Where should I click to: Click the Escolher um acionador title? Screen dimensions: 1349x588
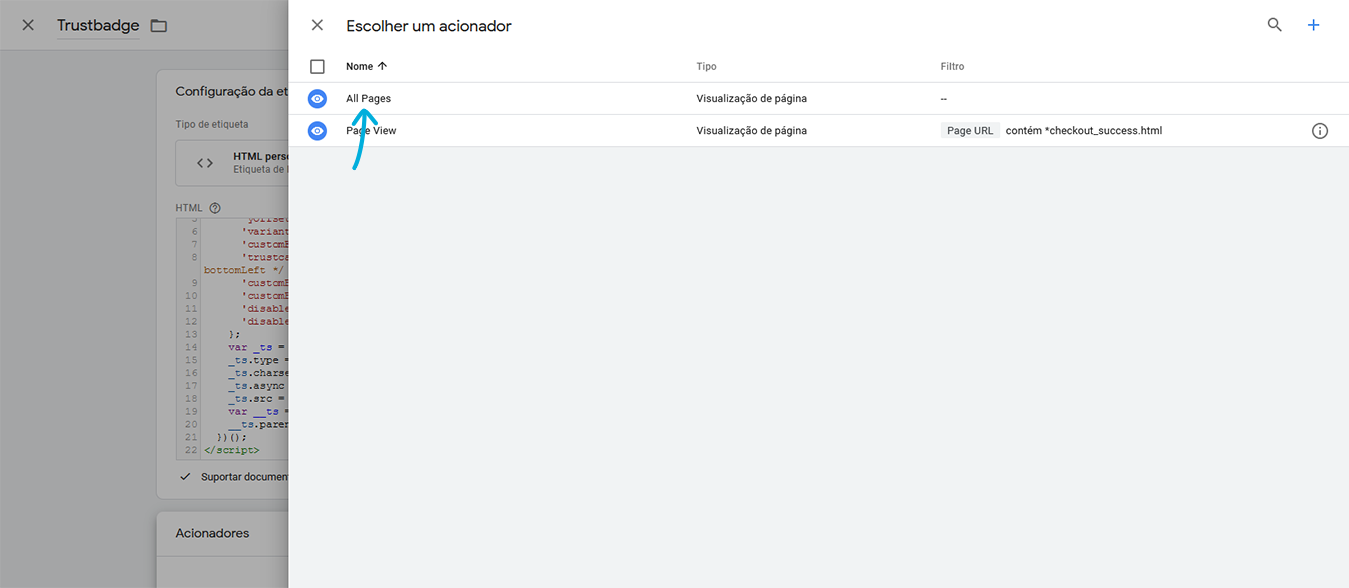click(x=429, y=26)
